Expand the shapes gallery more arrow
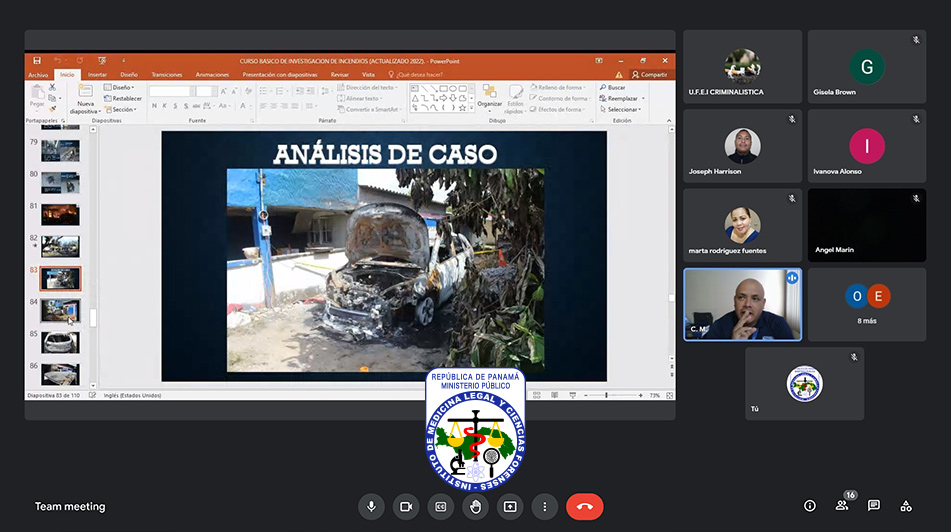951x532 pixels. pos(472,108)
